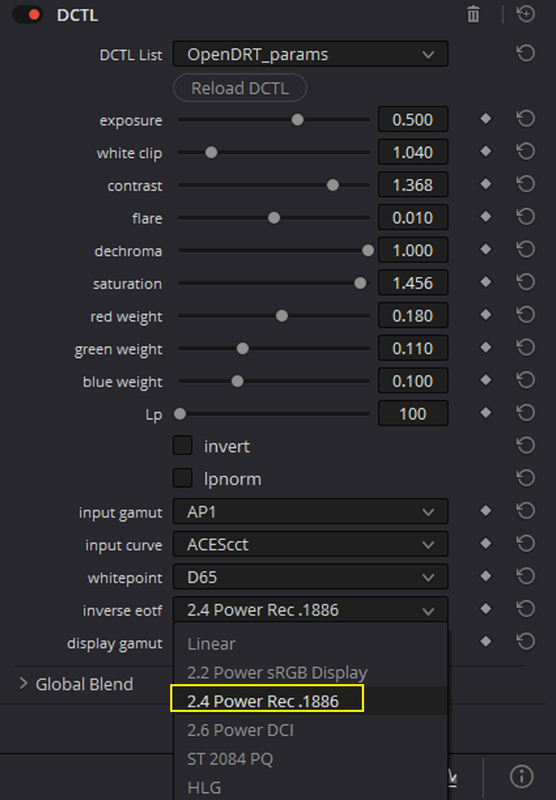Viewport: 556px width, 800px height.
Task: Reset the DCTL List selection
Action: point(525,53)
